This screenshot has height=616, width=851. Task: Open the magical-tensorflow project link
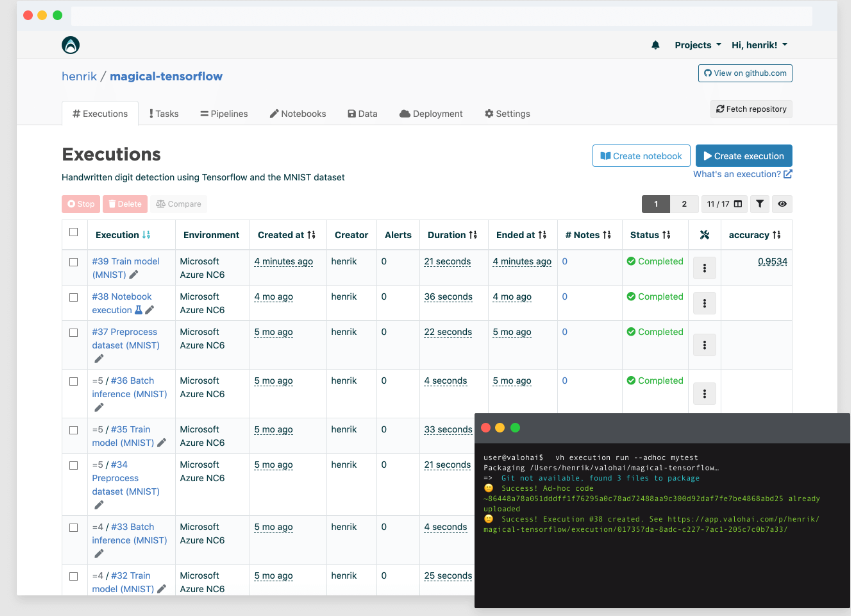tap(166, 77)
